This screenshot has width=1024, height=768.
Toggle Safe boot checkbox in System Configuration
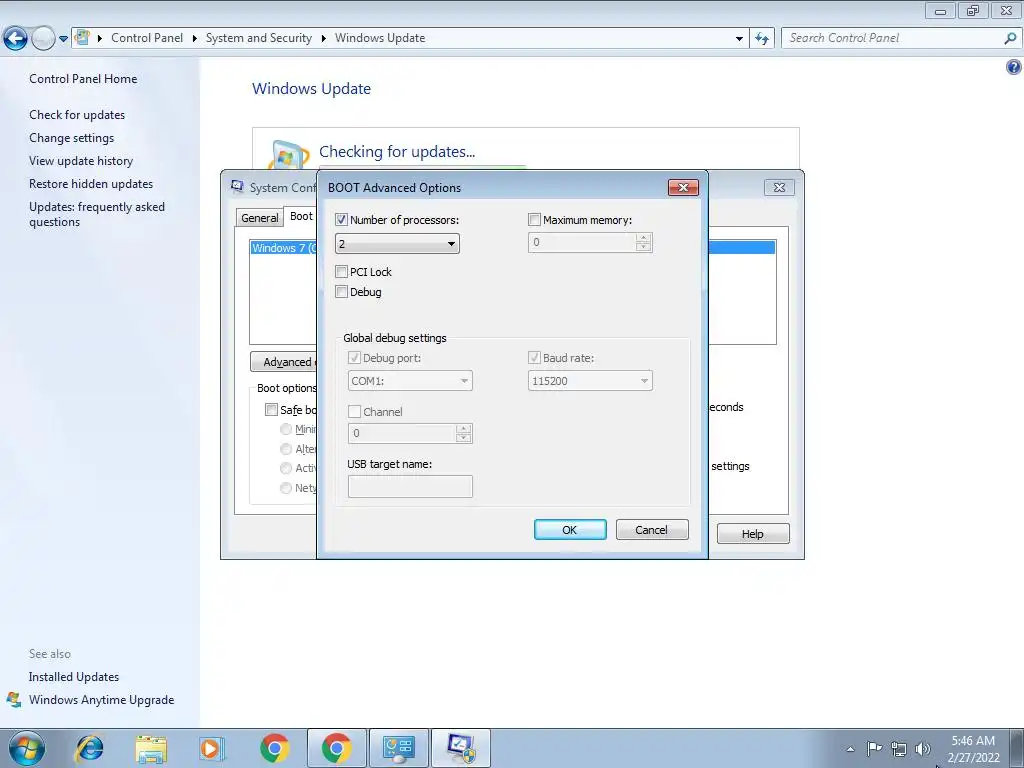(x=271, y=409)
